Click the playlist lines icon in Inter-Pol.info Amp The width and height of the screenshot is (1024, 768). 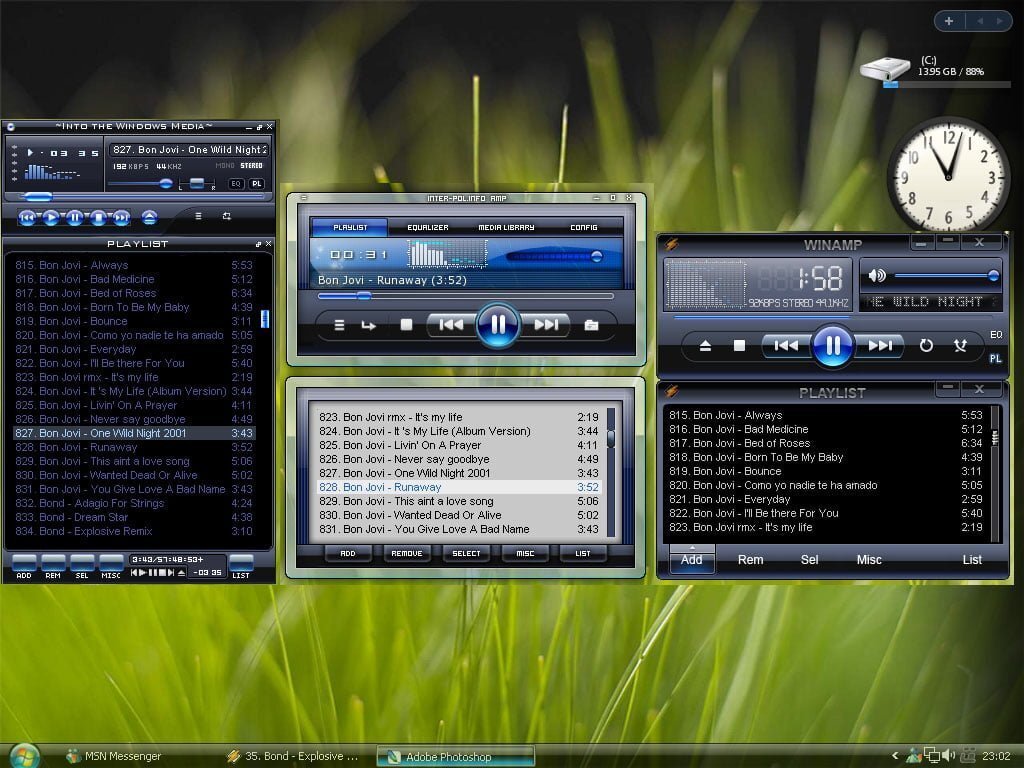339,325
